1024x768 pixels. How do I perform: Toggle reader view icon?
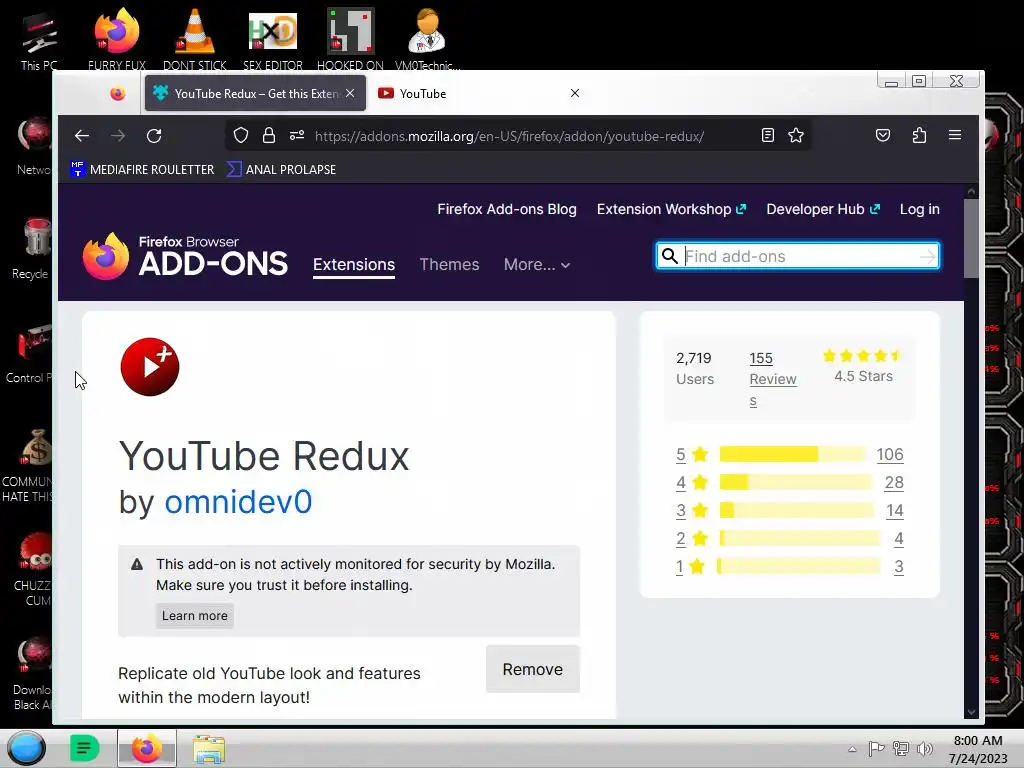point(768,135)
